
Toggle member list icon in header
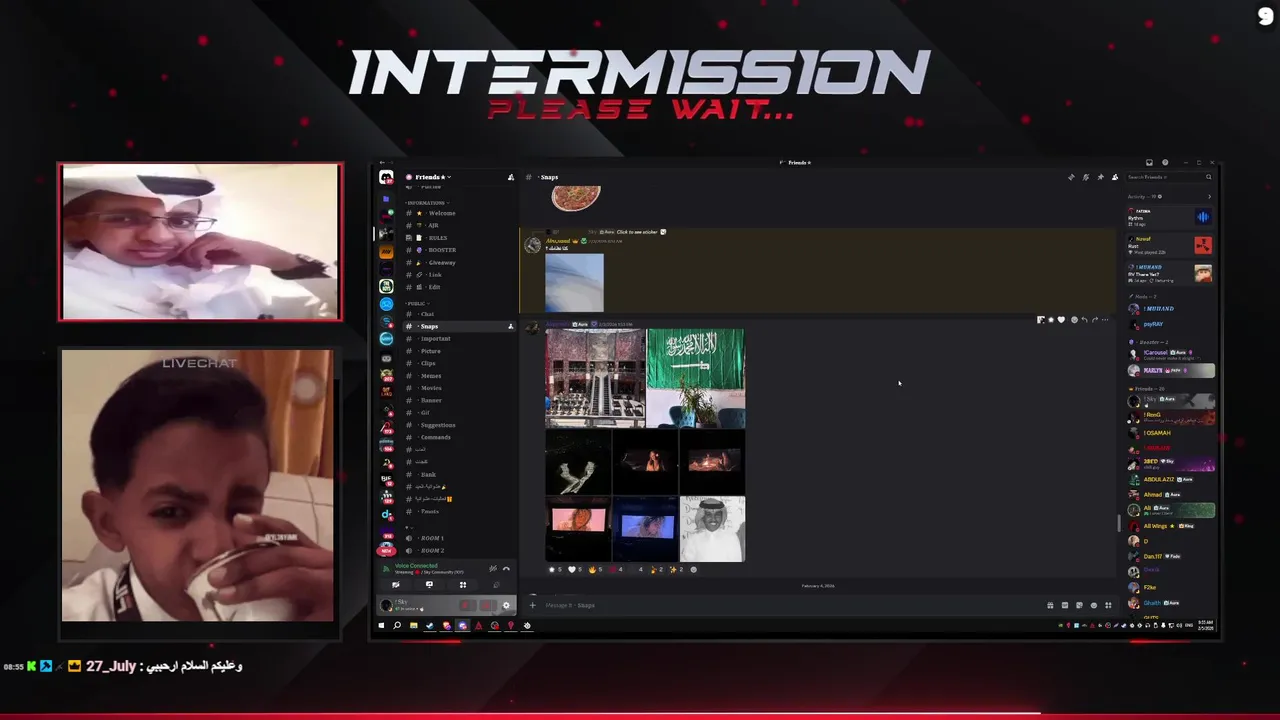coord(1115,177)
